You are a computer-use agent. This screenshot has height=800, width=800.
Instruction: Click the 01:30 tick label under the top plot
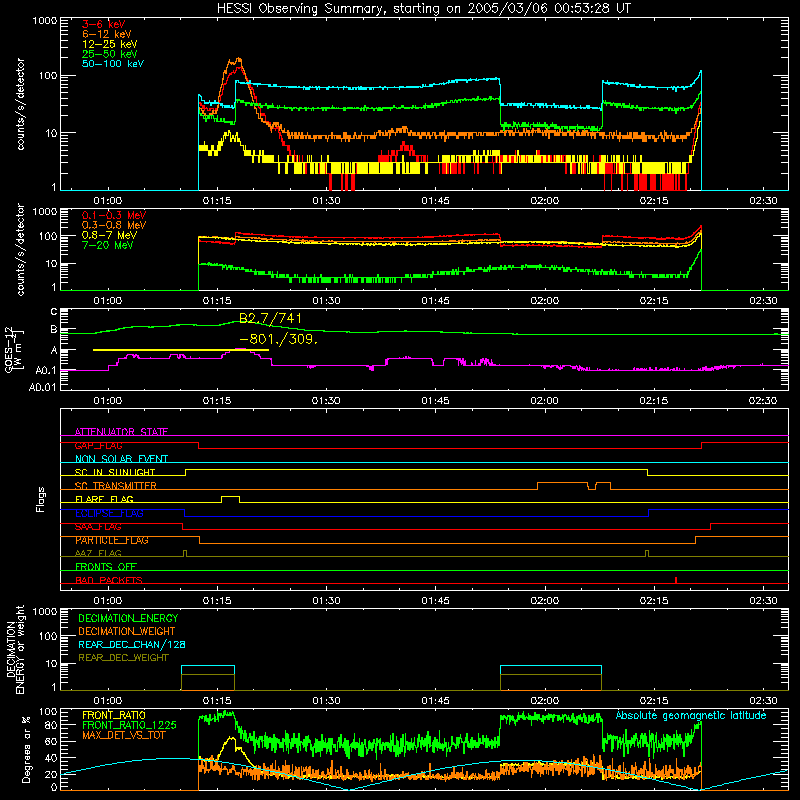tap(327, 201)
